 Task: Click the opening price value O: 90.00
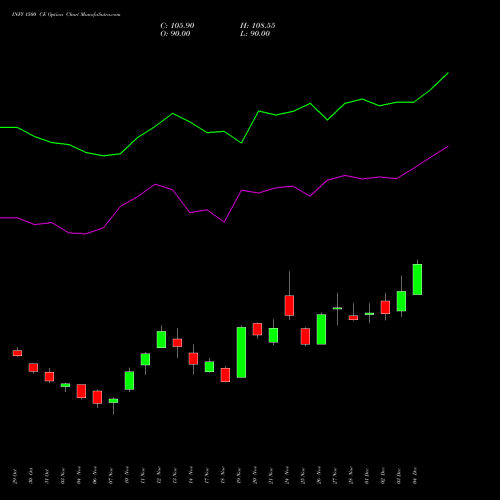[175, 34]
